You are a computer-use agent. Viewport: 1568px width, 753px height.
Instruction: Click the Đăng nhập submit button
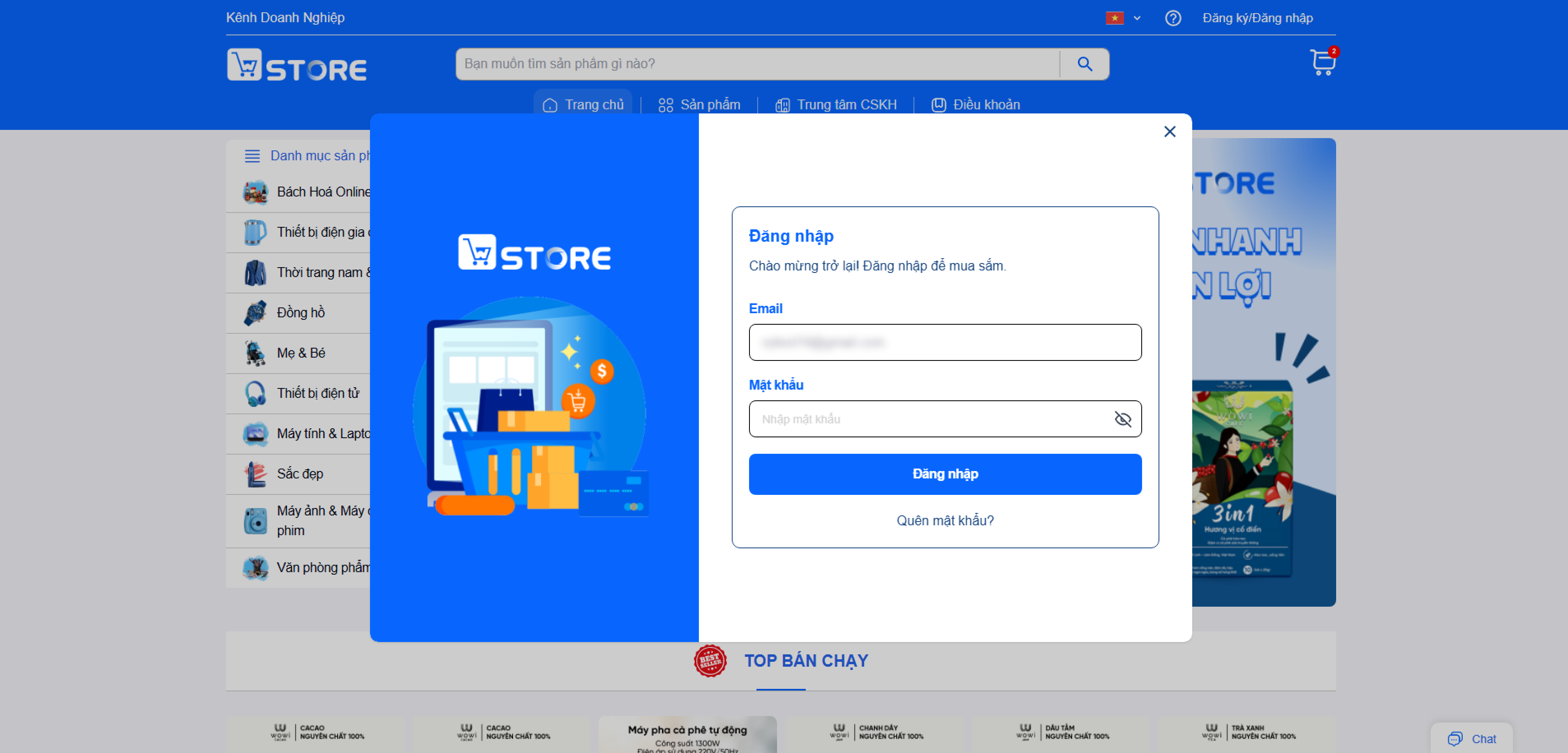coord(945,474)
